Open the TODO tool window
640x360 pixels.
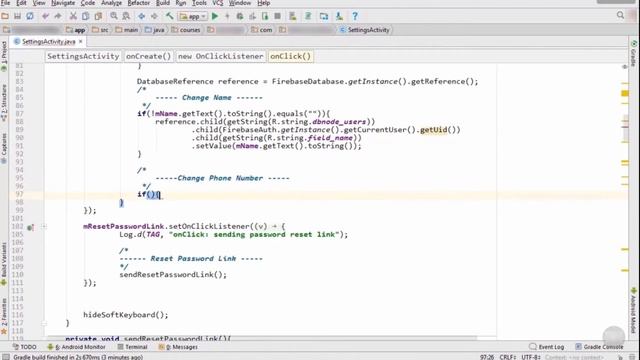click(24, 347)
